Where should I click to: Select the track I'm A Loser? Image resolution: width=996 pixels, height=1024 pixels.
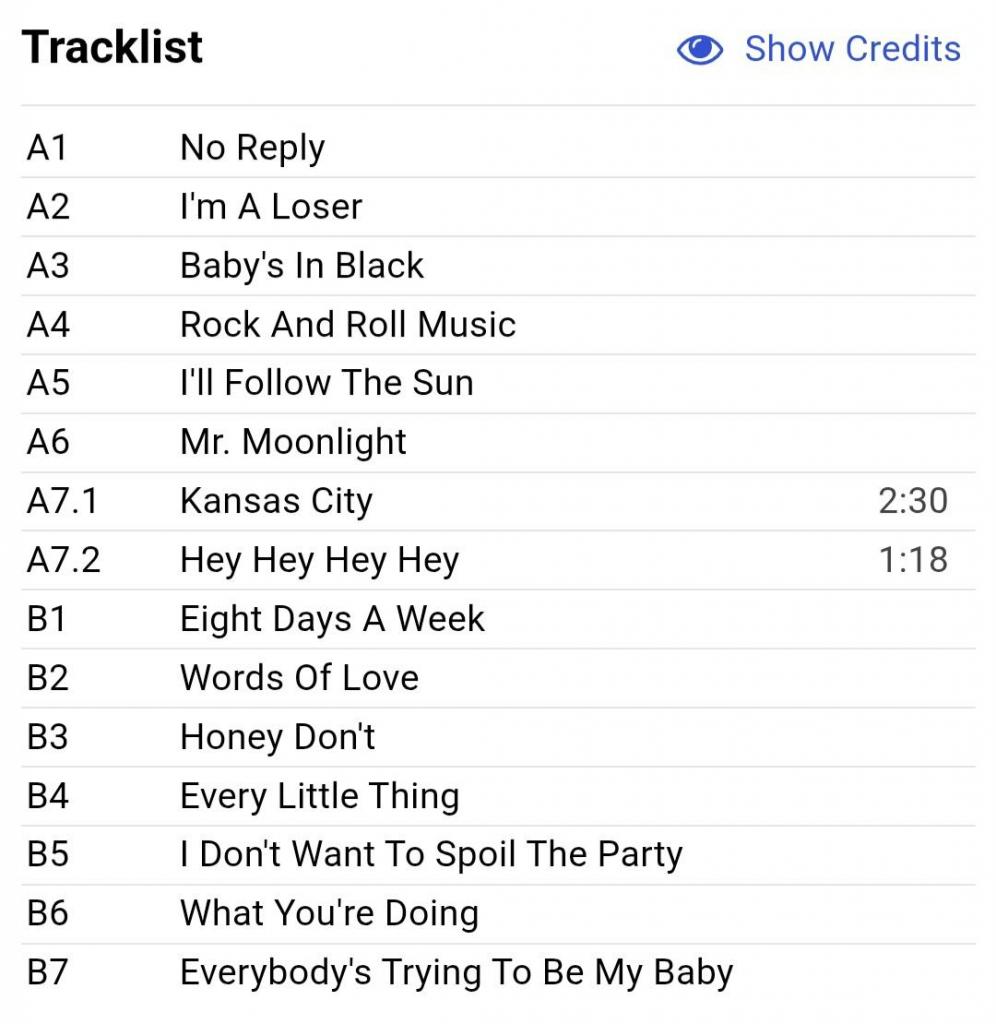271,207
